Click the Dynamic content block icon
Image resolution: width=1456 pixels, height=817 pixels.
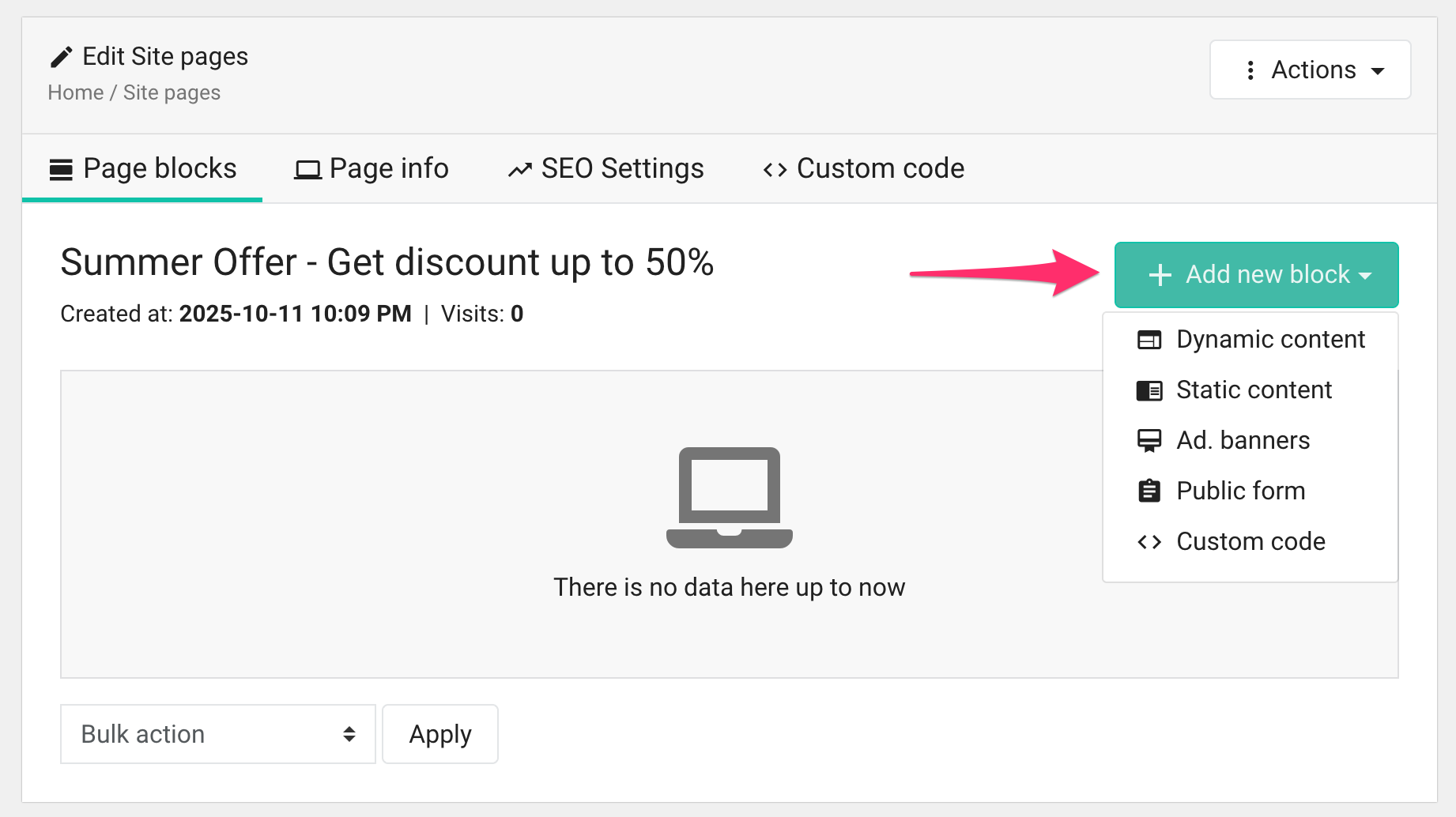click(1149, 340)
